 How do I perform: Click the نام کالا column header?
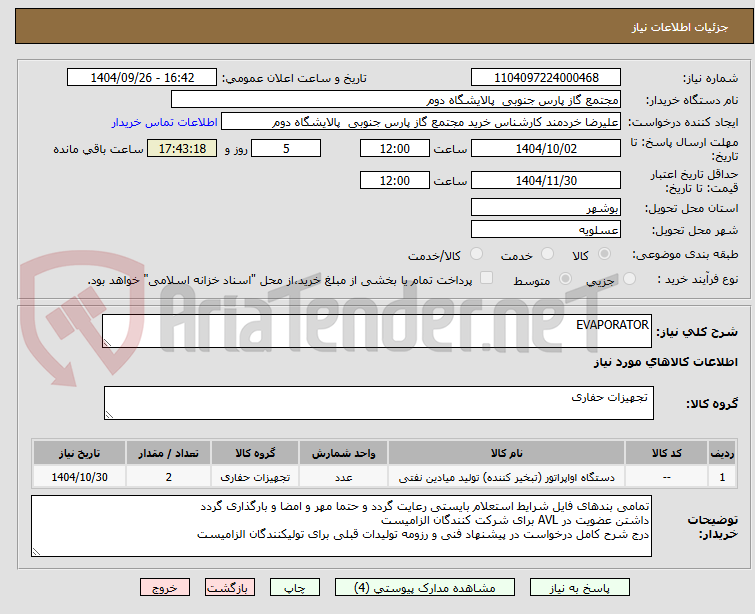point(507,453)
